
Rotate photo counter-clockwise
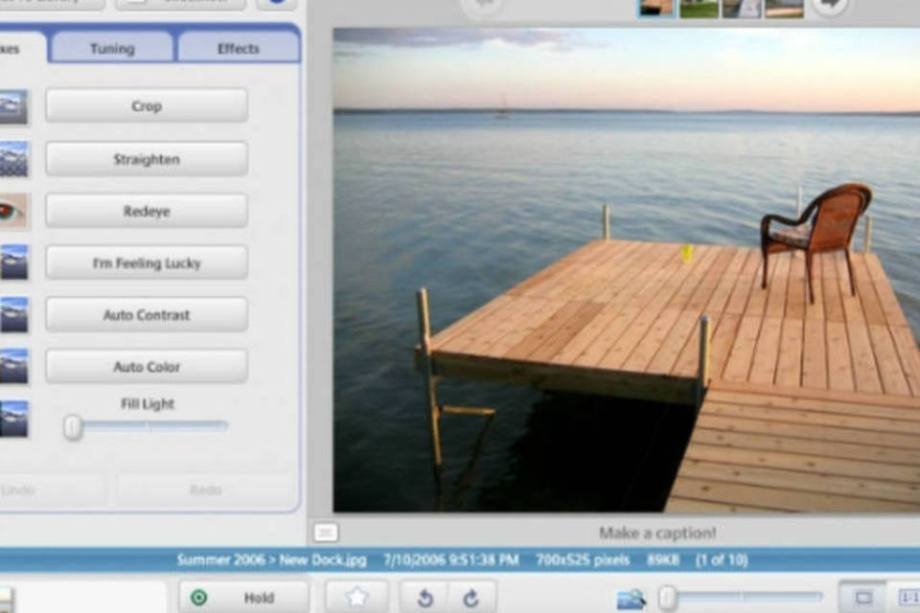click(425, 598)
